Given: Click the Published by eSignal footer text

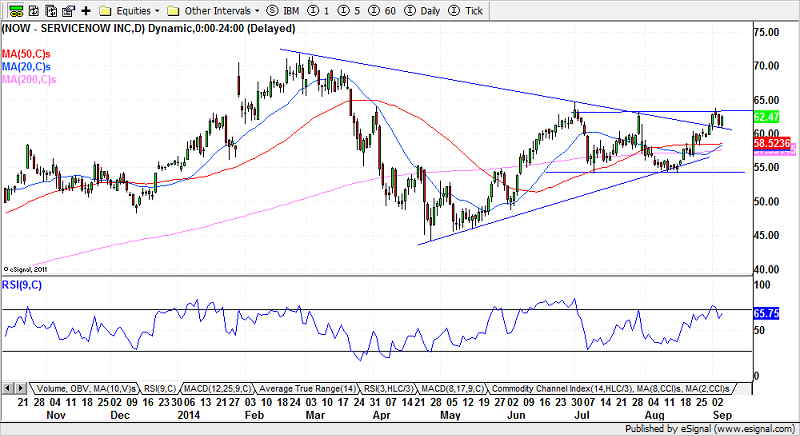Looking at the screenshot, I should 710,429.
